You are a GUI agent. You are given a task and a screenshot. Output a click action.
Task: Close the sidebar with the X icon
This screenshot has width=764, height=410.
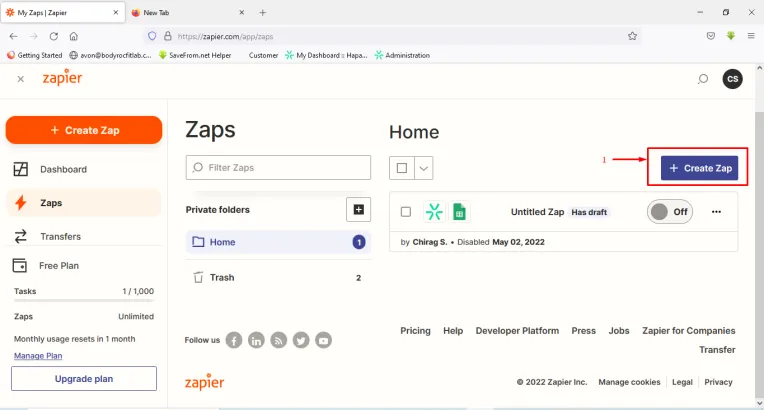click(x=21, y=79)
